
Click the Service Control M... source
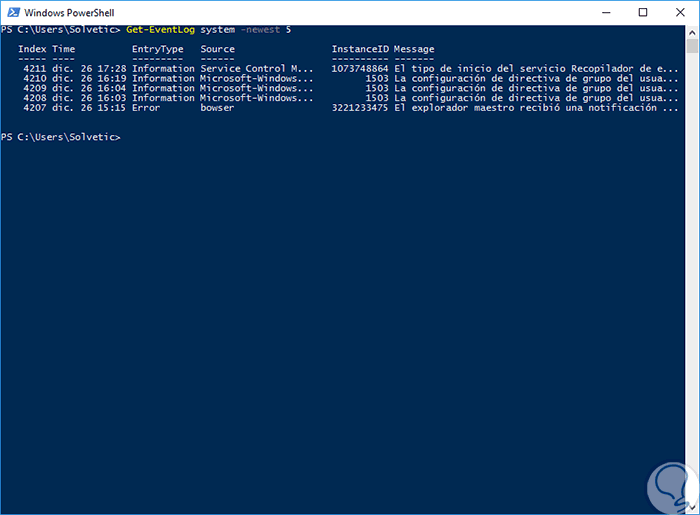pos(257,69)
